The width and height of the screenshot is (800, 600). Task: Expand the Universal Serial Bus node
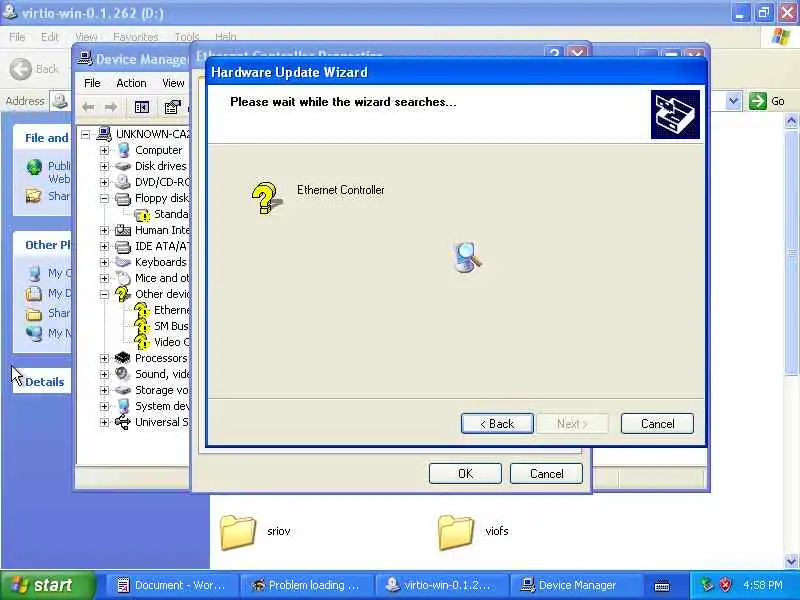point(104,422)
